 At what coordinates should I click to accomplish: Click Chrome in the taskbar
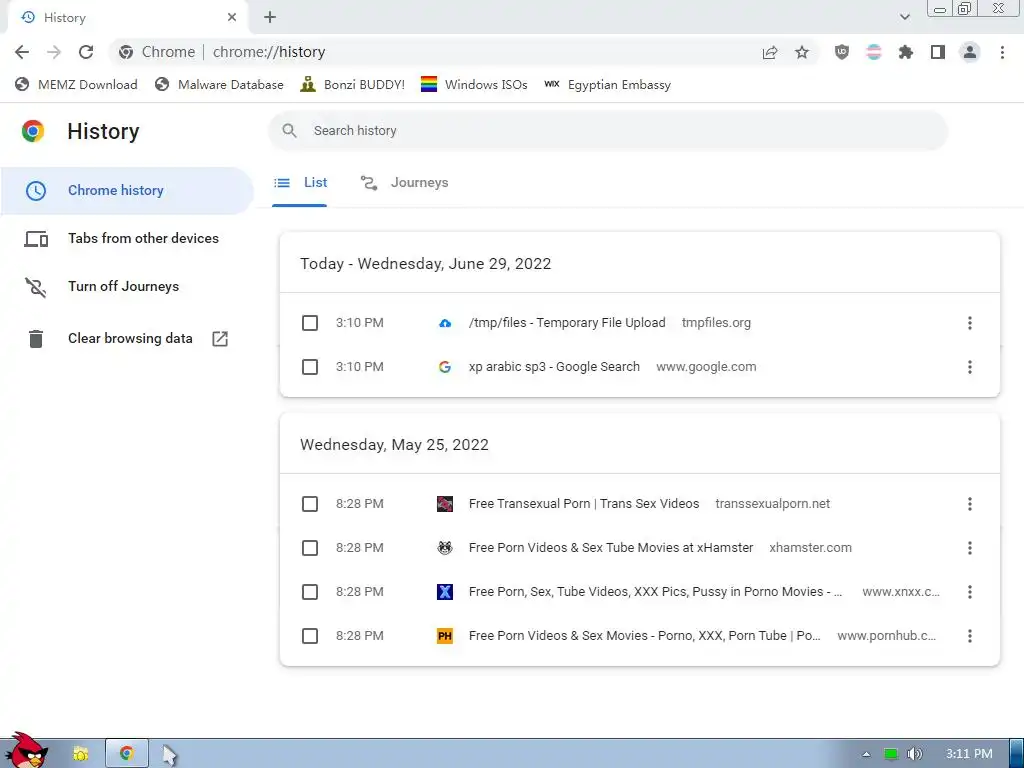[127, 754]
